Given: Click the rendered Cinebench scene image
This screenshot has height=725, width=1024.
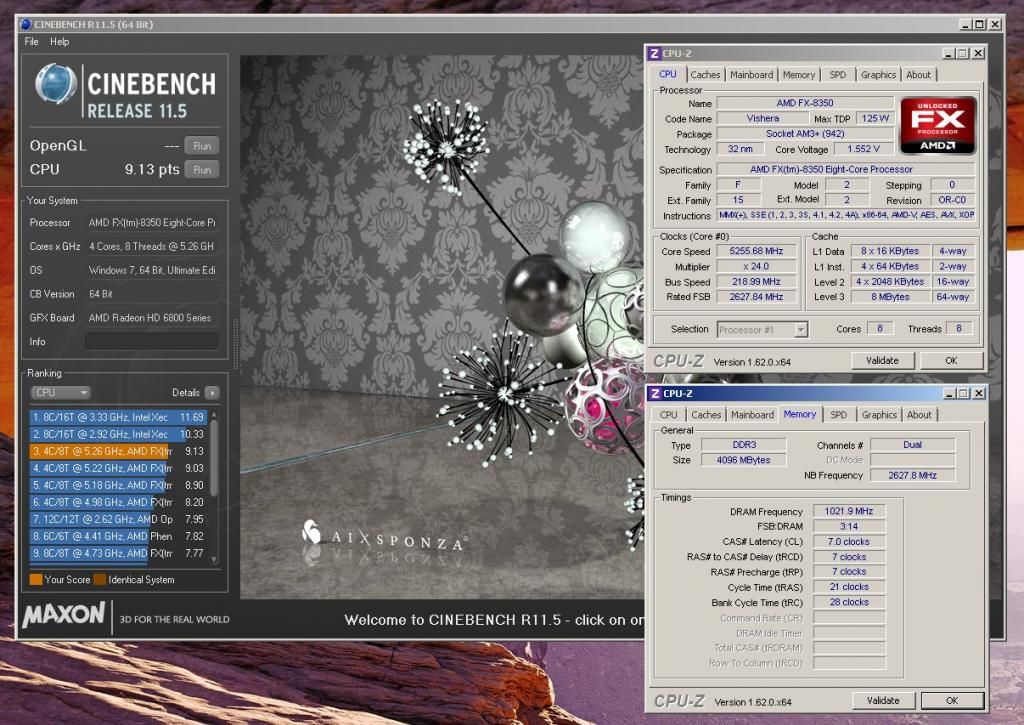Looking at the screenshot, I should 442,327.
